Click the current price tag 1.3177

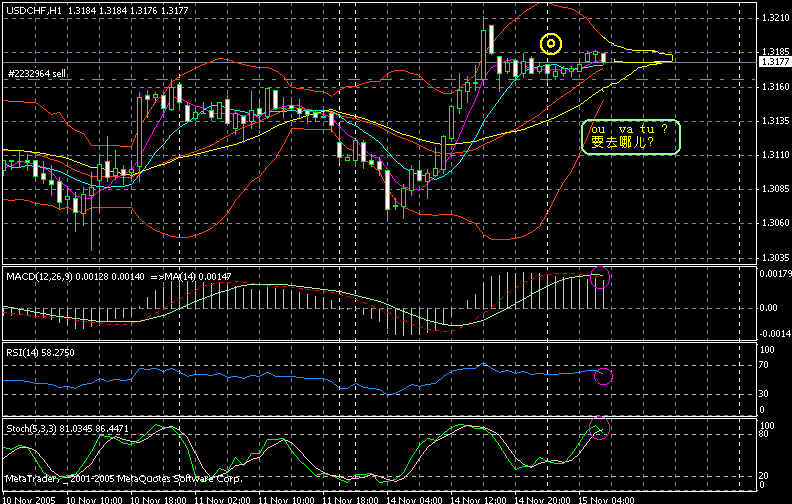775,62
